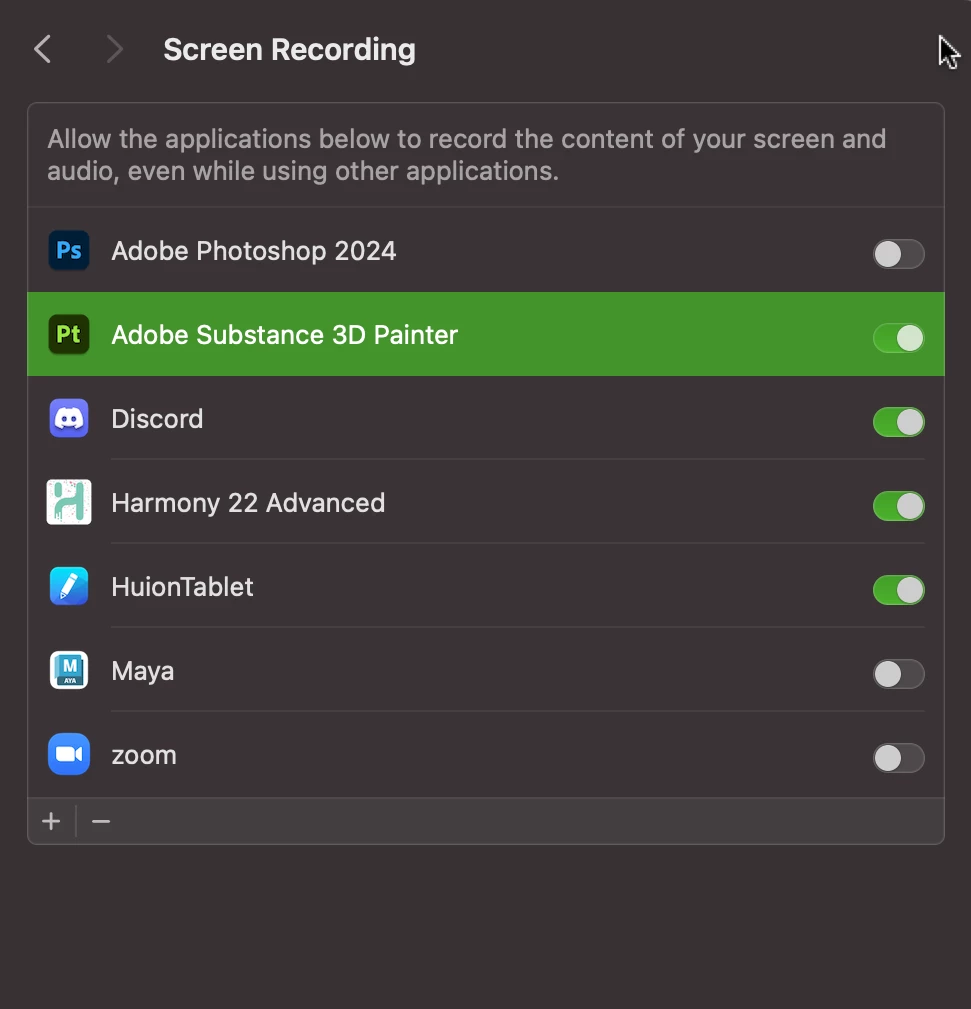Enable screen recording for Maya

pyautogui.click(x=898, y=674)
